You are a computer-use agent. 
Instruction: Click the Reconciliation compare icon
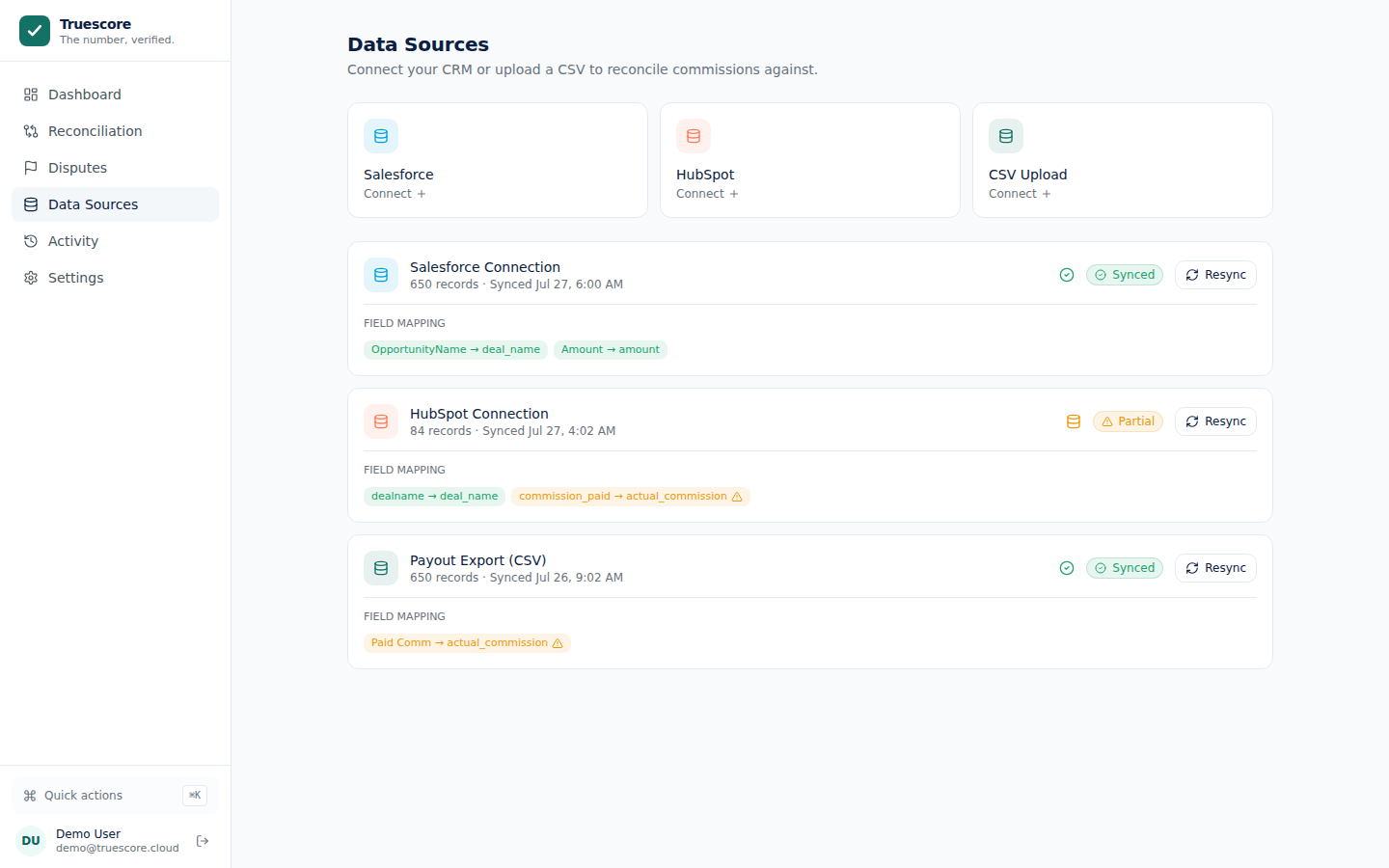(x=31, y=131)
